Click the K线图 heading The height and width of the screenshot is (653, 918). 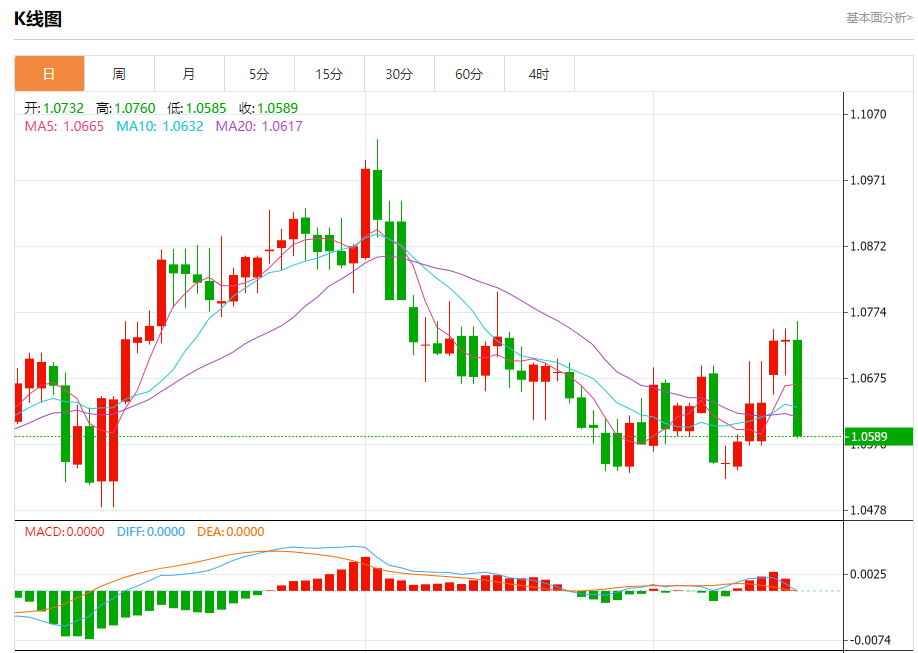tap(38, 19)
